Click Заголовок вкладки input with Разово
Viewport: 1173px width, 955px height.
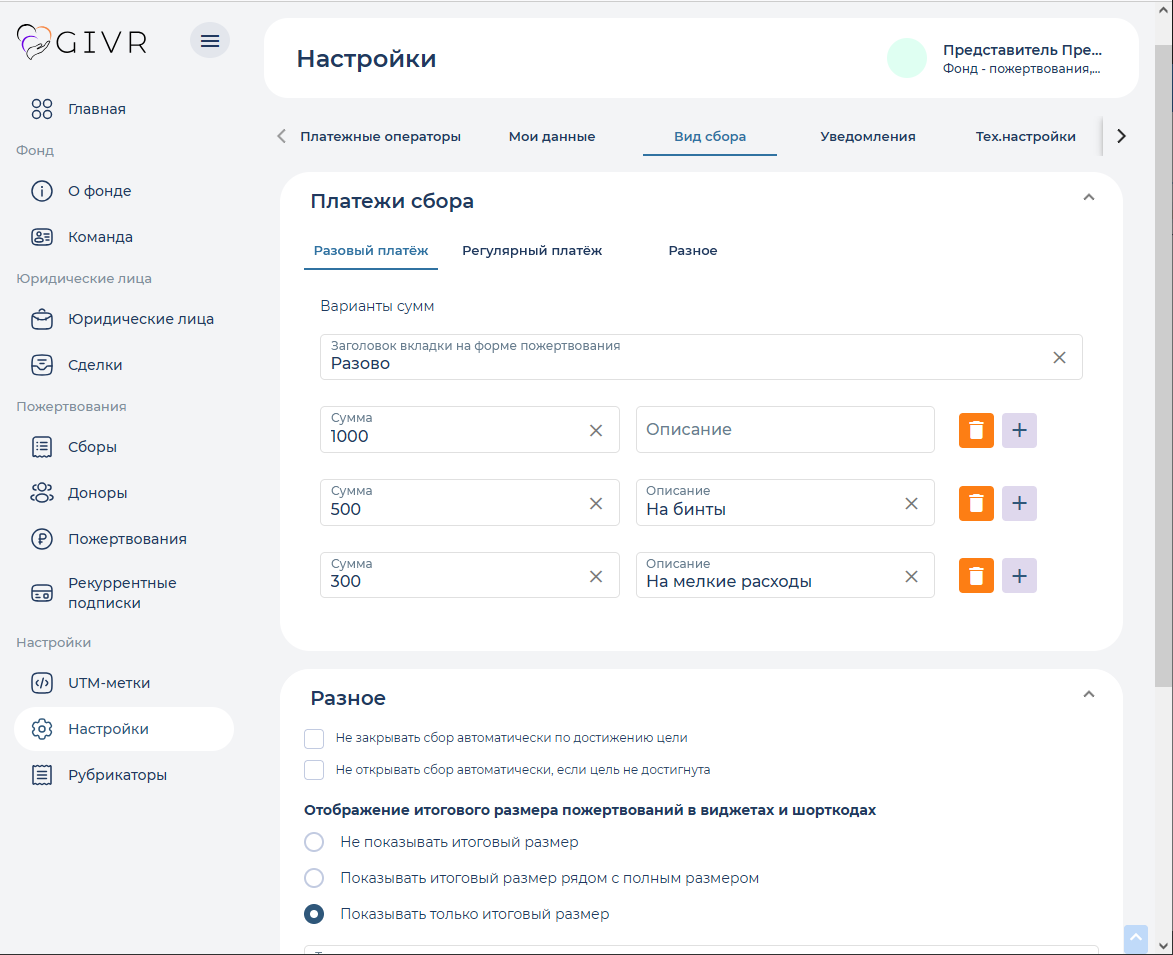click(x=701, y=357)
